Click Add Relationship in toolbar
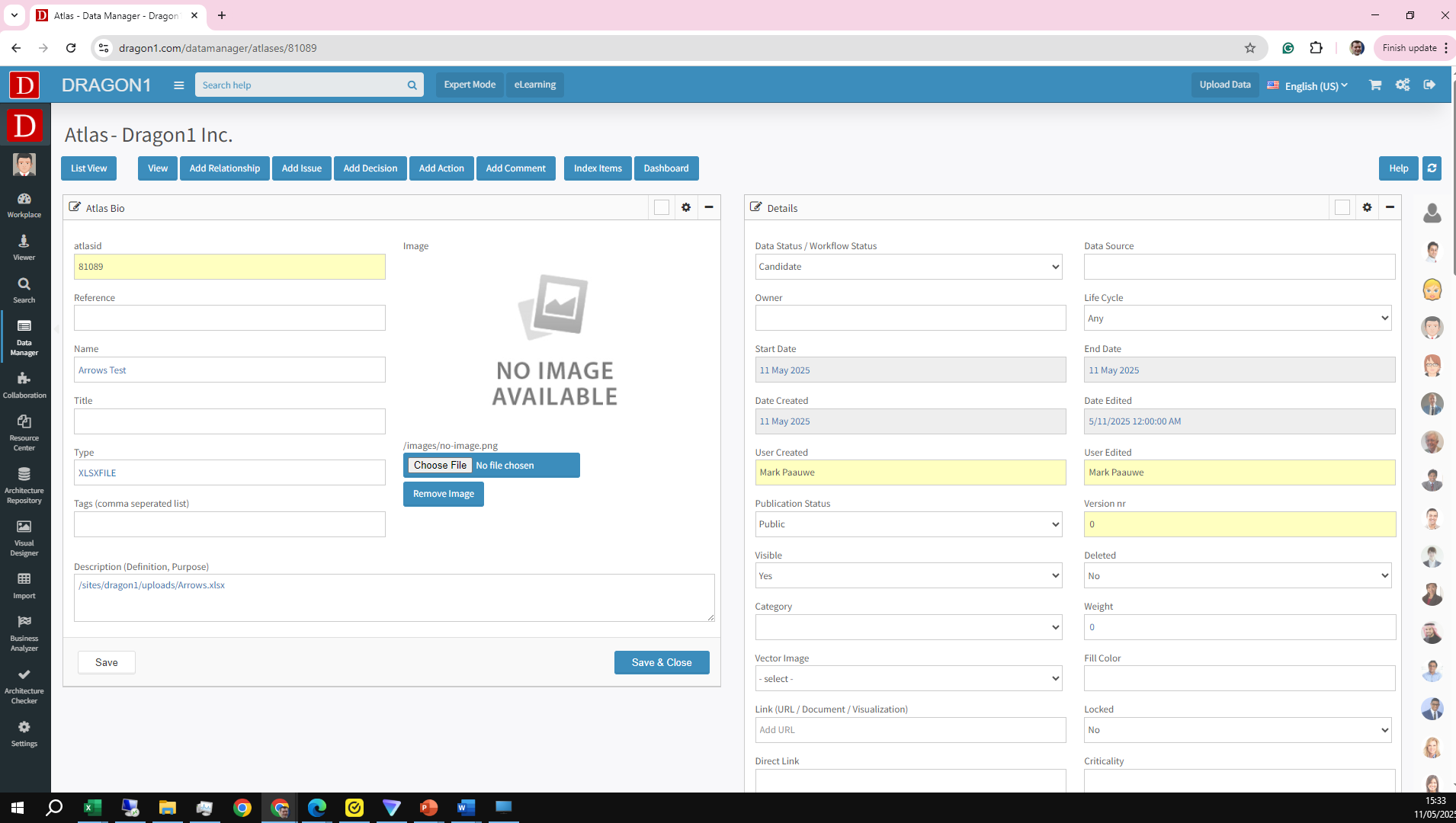This screenshot has height=823, width=1456. click(225, 168)
